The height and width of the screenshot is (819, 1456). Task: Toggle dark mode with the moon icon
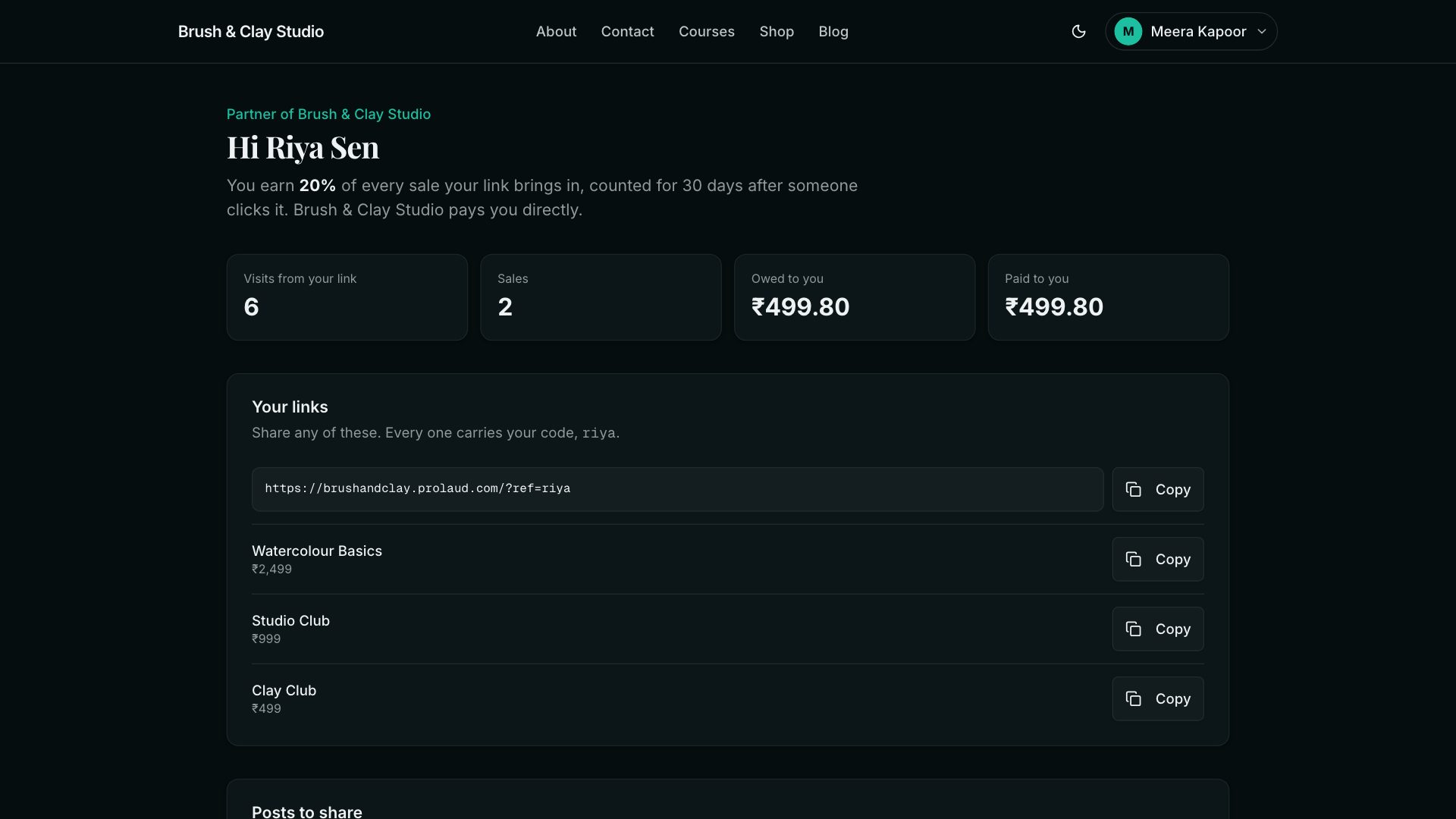click(1078, 31)
